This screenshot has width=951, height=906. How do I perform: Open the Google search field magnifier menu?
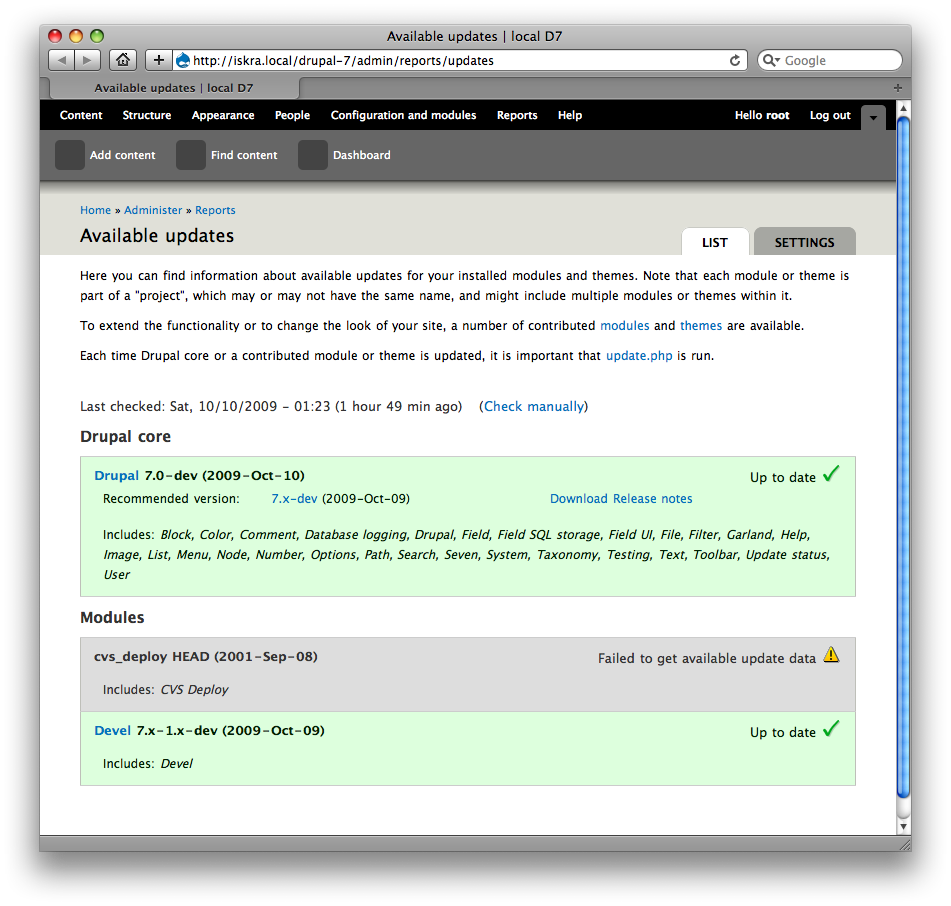770,60
